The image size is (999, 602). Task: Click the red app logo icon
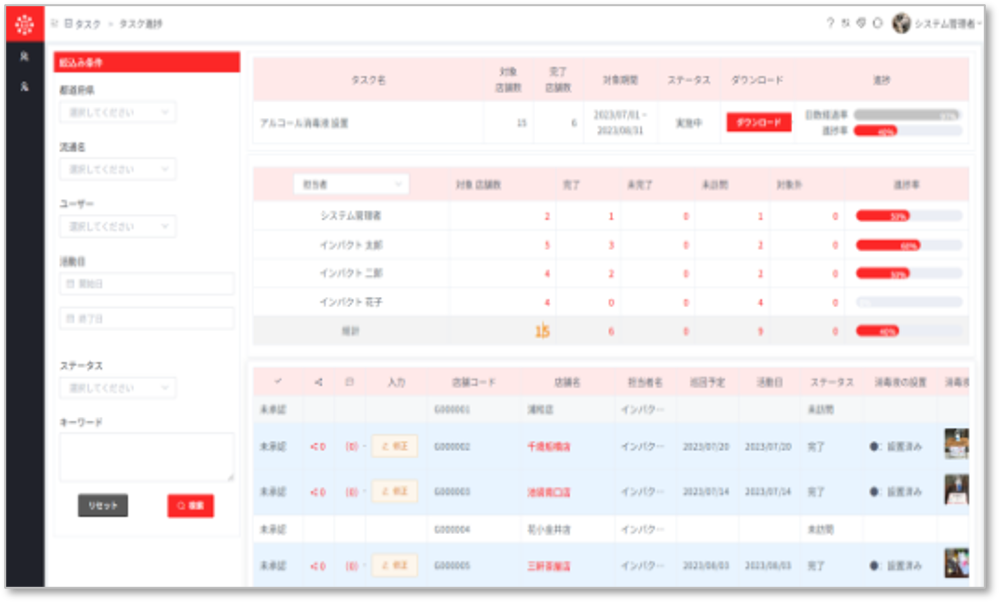(25, 24)
